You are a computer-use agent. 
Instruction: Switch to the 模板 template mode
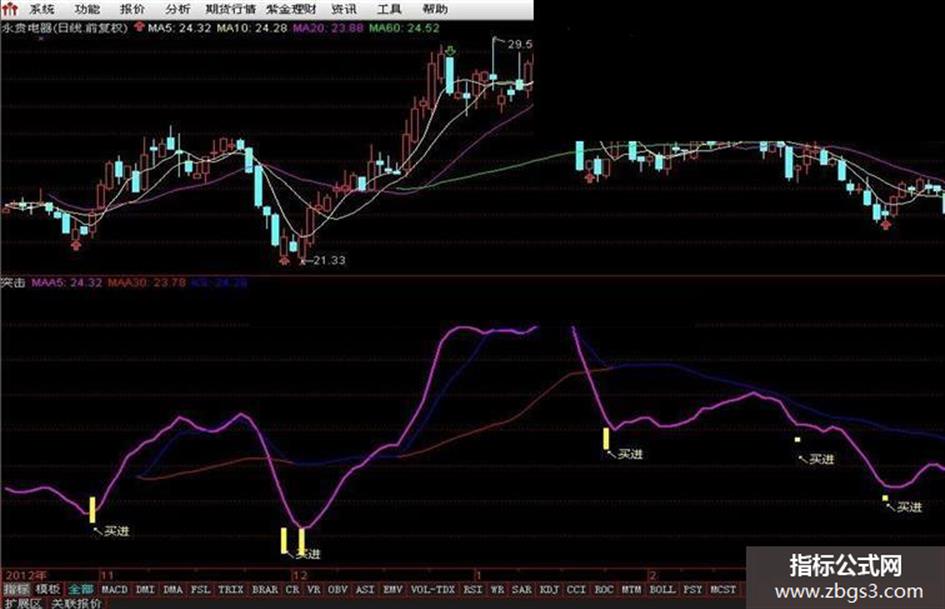click(48, 590)
